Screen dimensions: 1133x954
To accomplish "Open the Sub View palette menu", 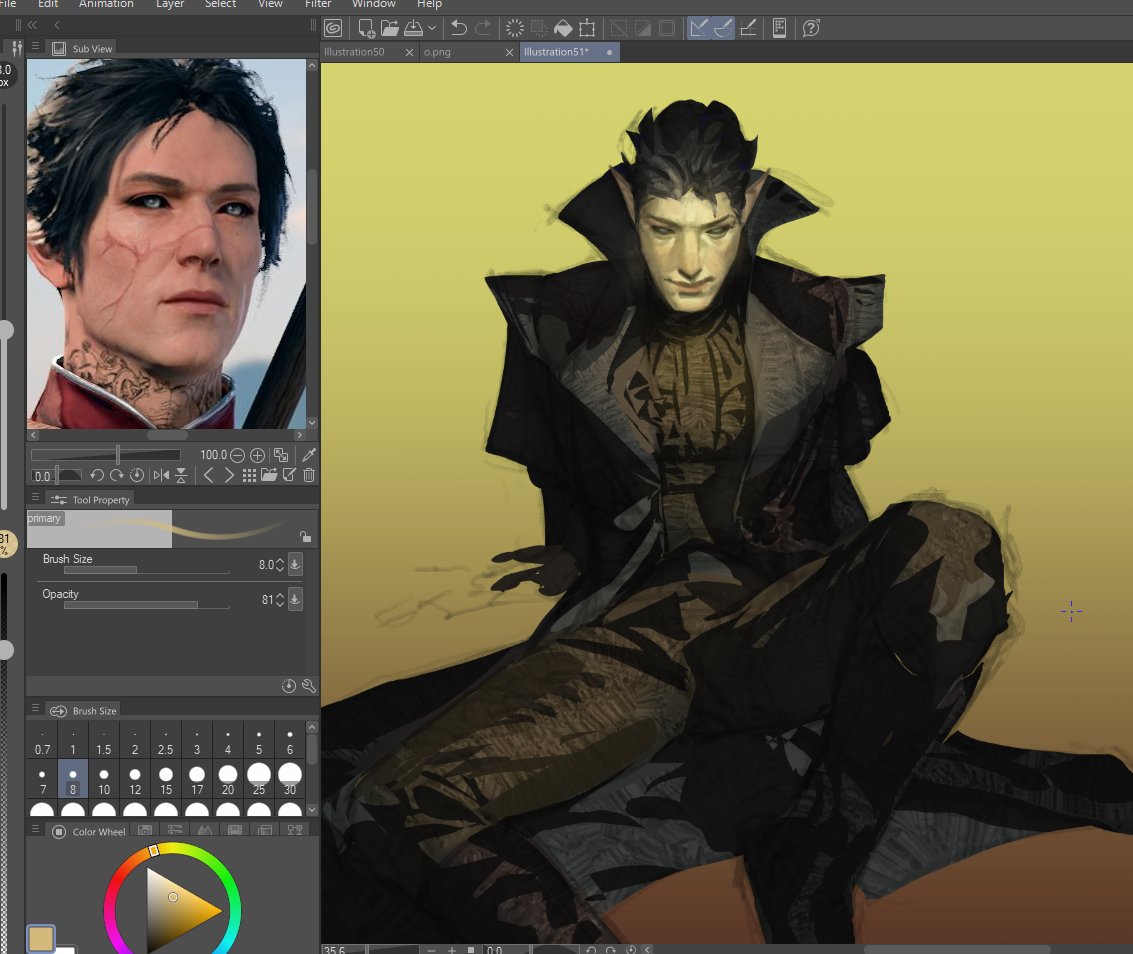I will click(x=35, y=46).
